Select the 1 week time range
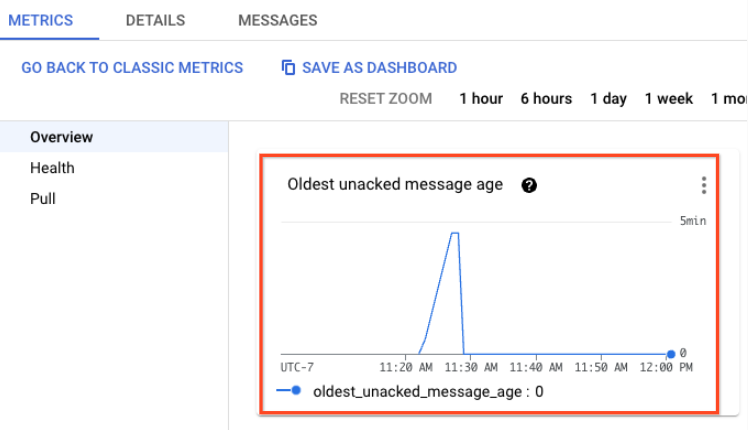 (669, 98)
